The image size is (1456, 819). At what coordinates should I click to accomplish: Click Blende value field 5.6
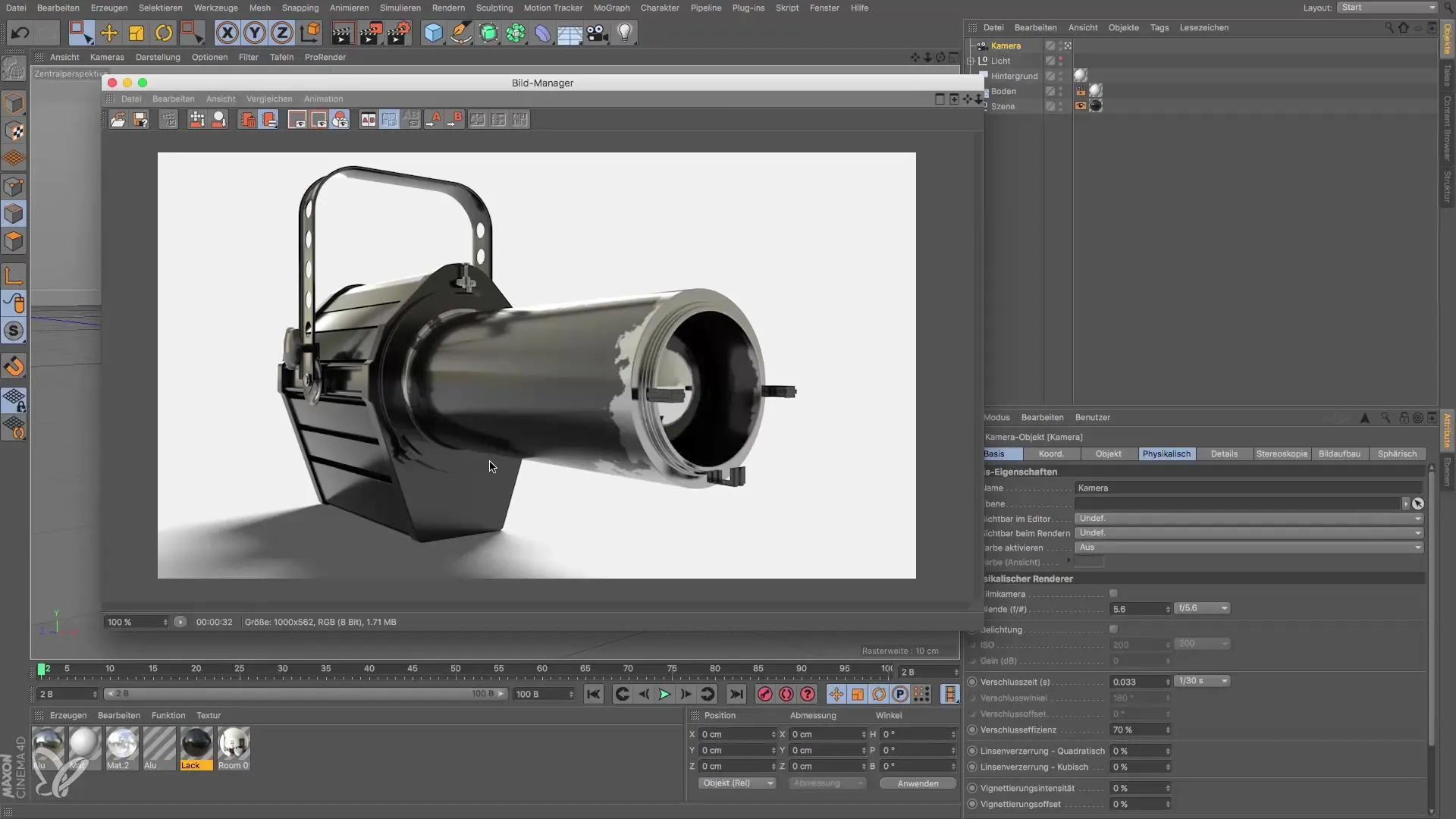click(1141, 609)
